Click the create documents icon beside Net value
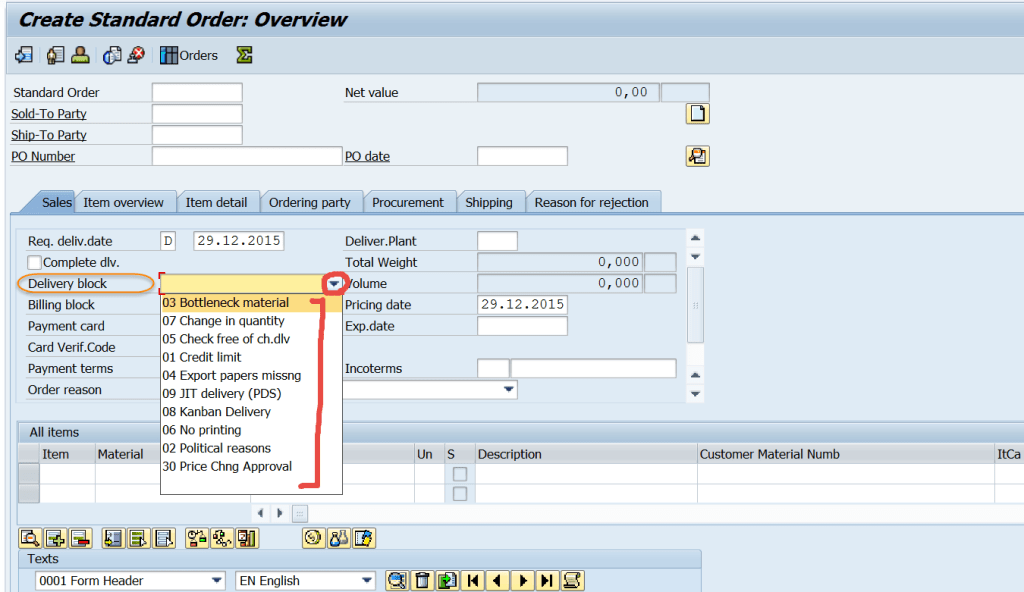Screen dimensions: 1024x592 pos(697,113)
